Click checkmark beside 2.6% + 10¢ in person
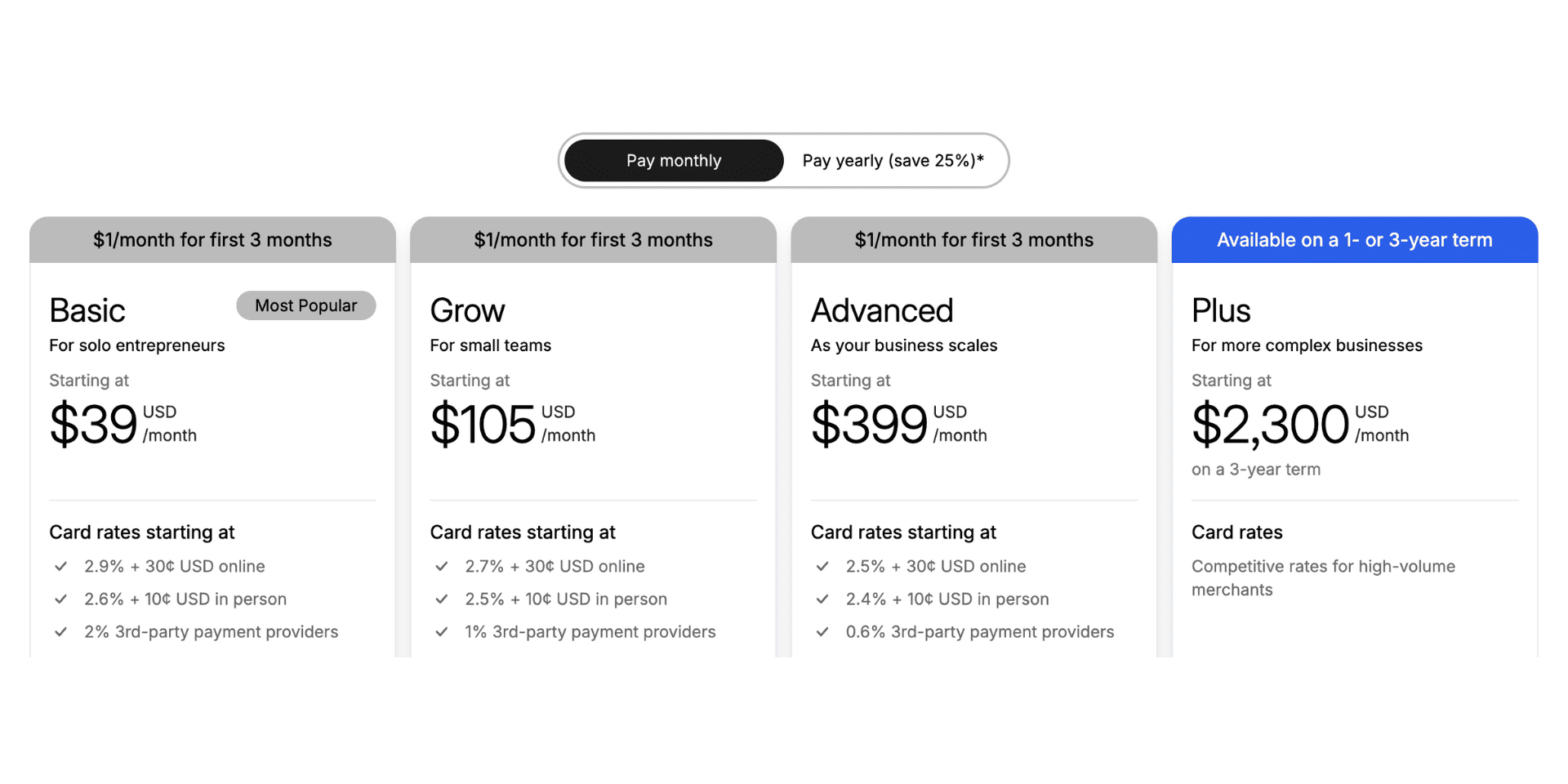 (60, 599)
